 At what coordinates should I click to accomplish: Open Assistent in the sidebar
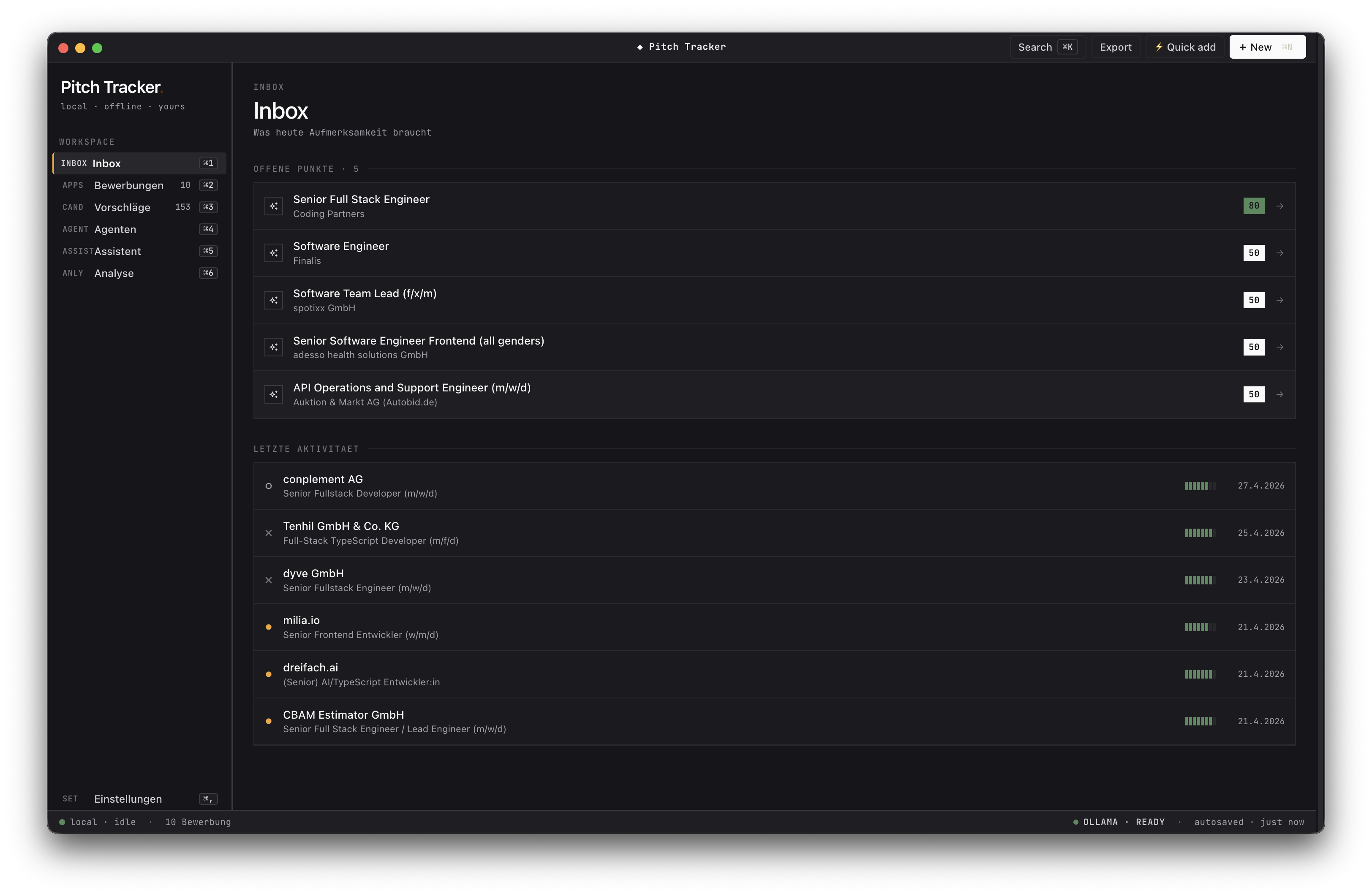pyautogui.click(x=139, y=251)
